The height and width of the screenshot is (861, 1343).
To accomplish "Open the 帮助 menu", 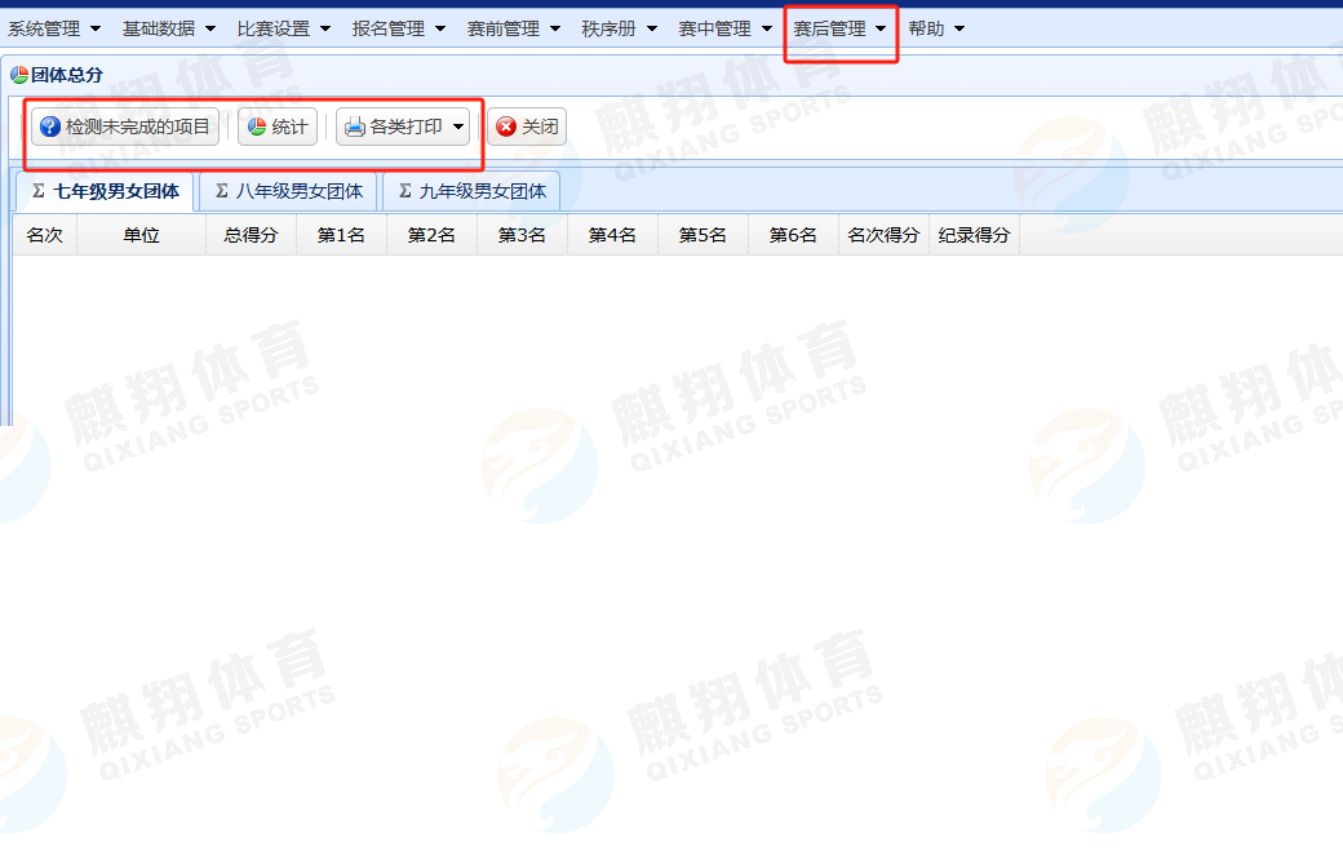I will [x=936, y=29].
